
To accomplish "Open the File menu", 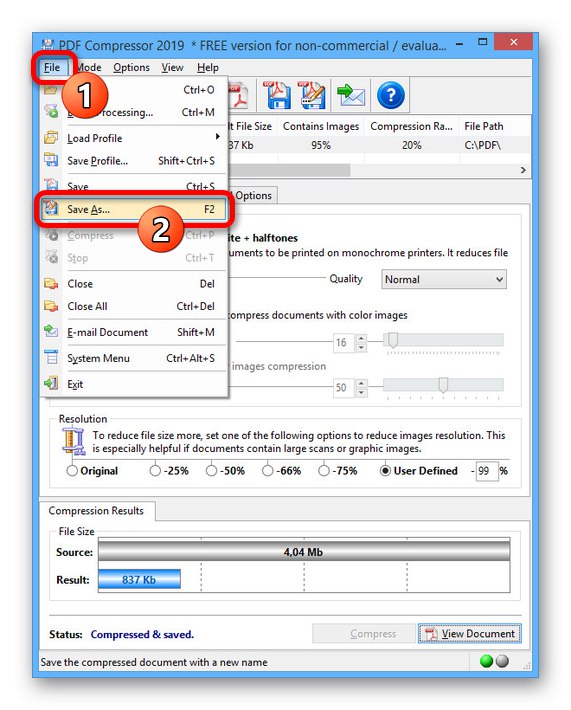I will [x=52, y=67].
